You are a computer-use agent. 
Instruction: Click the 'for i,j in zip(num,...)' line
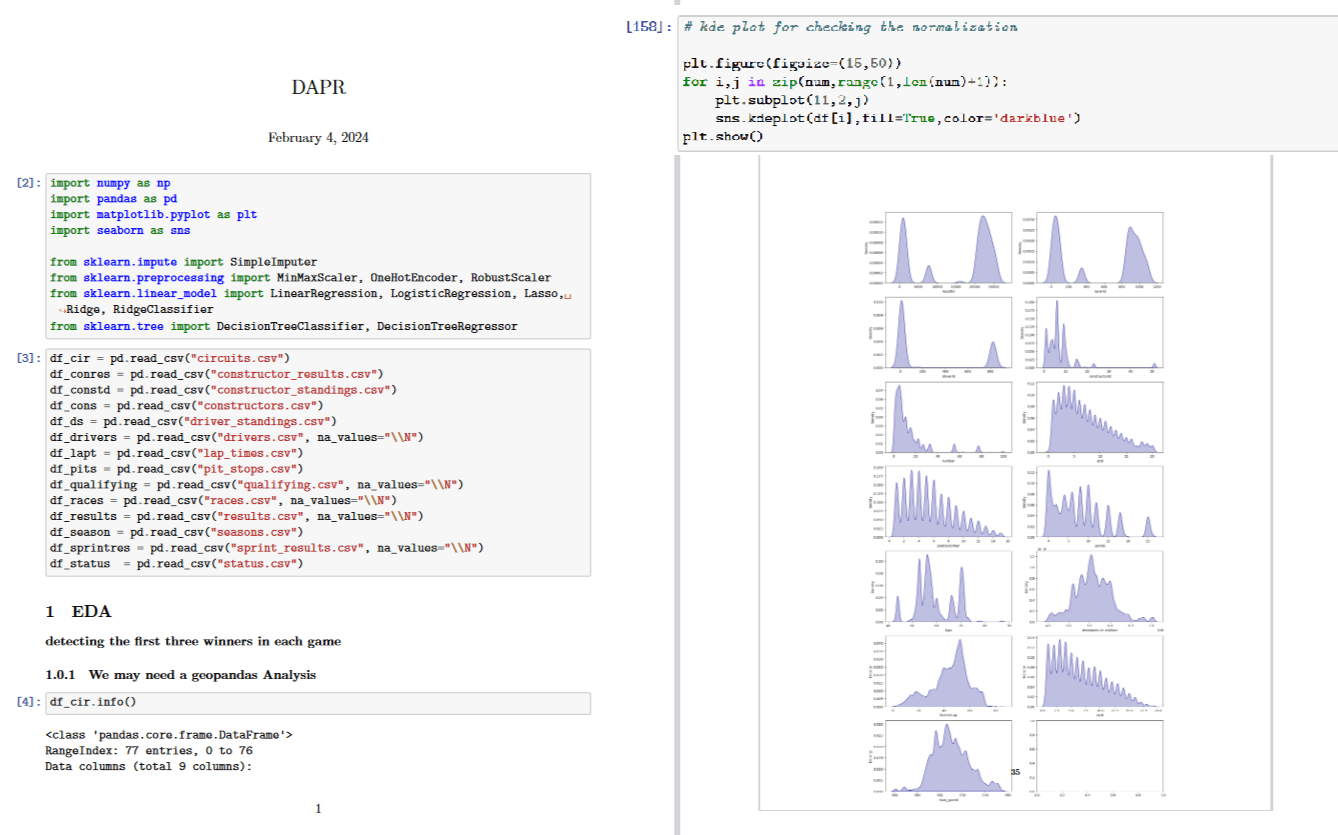click(x=845, y=82)
